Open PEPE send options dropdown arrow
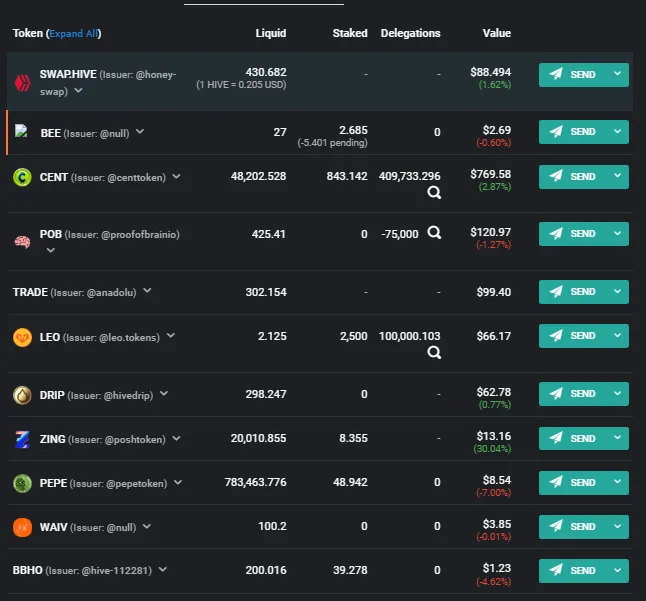This screenshot has height=601, width=646. [617, 482]
